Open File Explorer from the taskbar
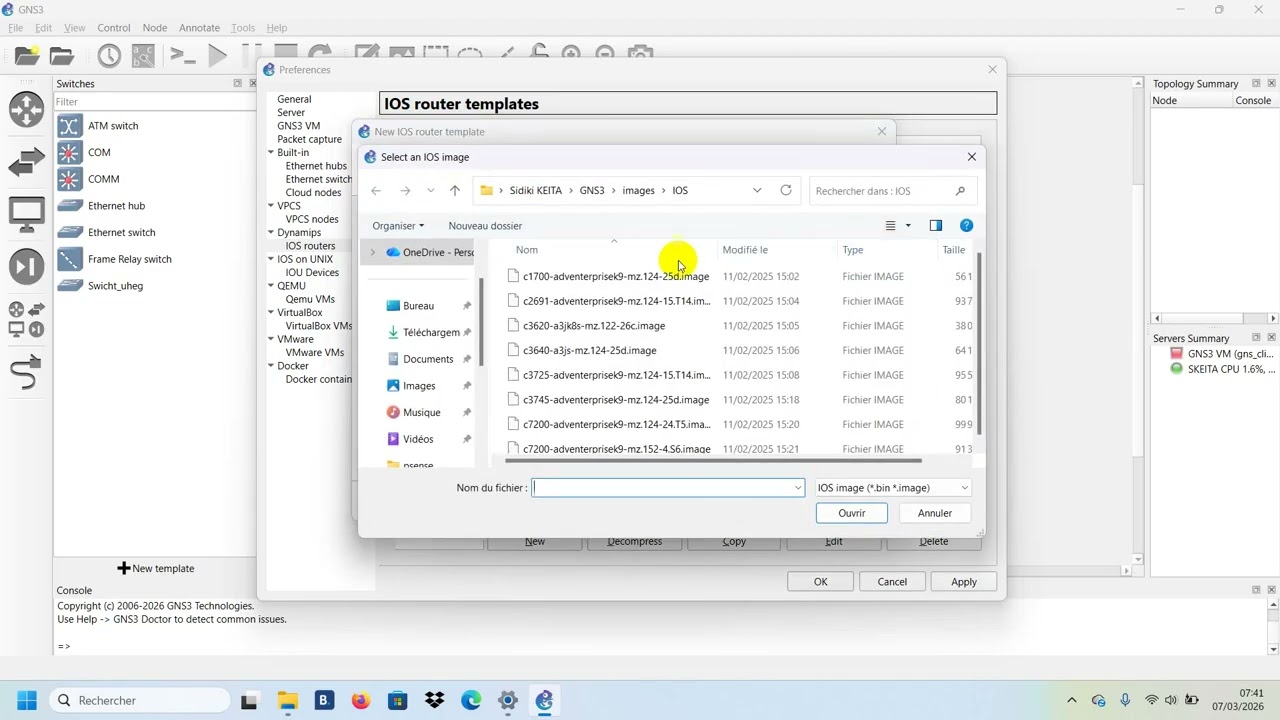1280x720 pixels. 287,701
